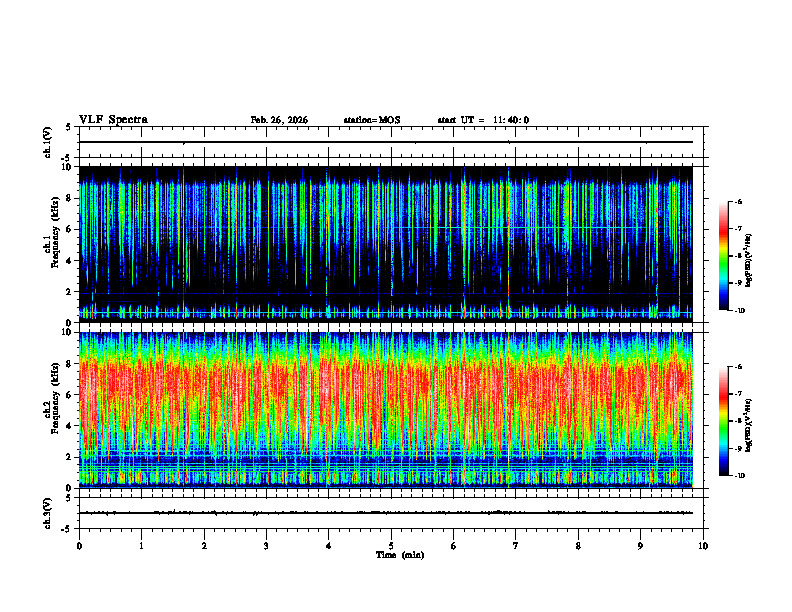
Task: Click ch.2 frequency tick label "0"
Action: coord(69,488)
